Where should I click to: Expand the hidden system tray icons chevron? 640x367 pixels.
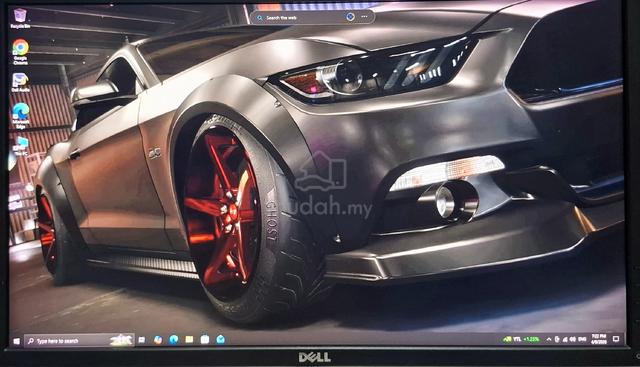coord(549,339)
